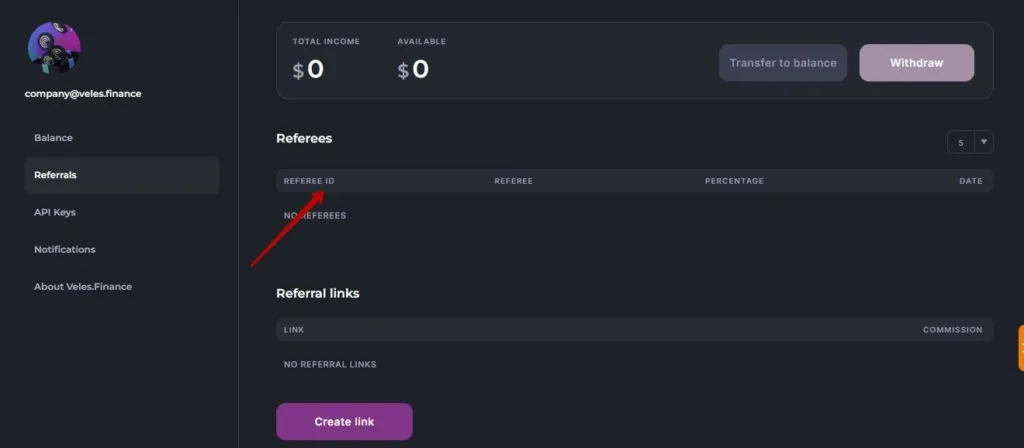
Task: Expand the page size dropdown arrow
Action: point(984,142)
